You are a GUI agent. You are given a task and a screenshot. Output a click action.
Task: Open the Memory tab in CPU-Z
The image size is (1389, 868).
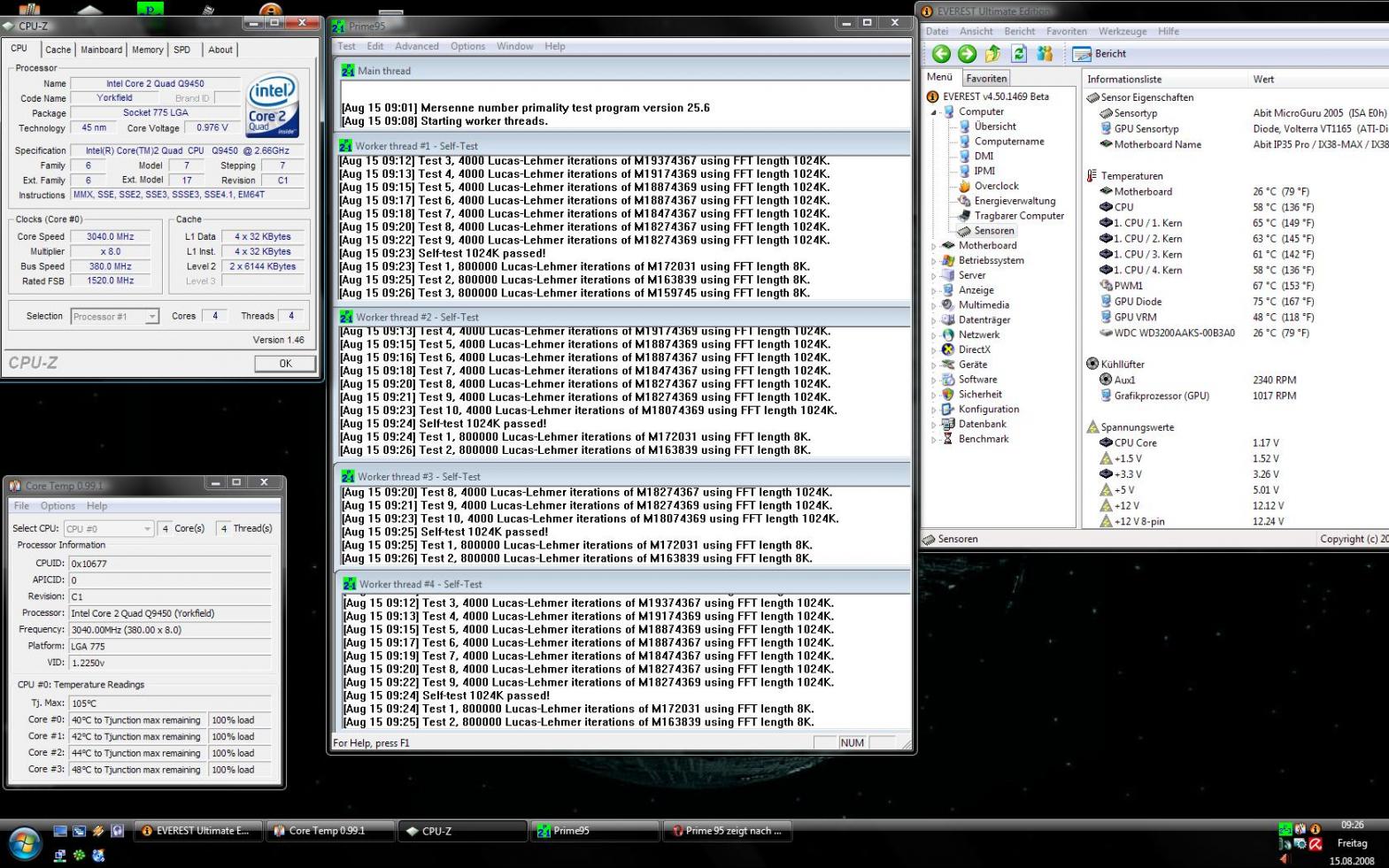tap(148, 50)
